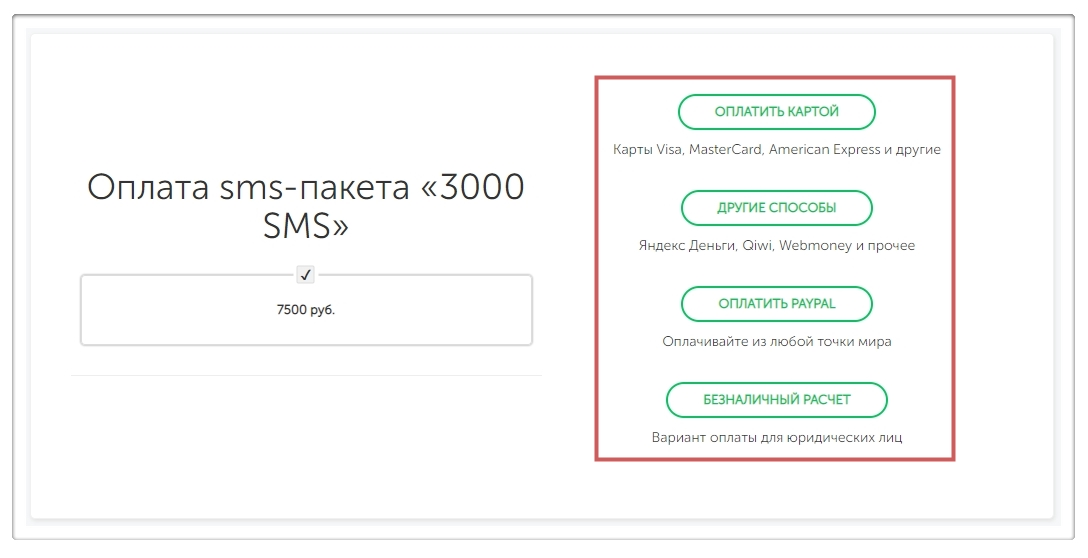Click the Вариант оплаты для юридических лиц caption
Screen dimensions: 1088x558
click(x=776, y=438)
